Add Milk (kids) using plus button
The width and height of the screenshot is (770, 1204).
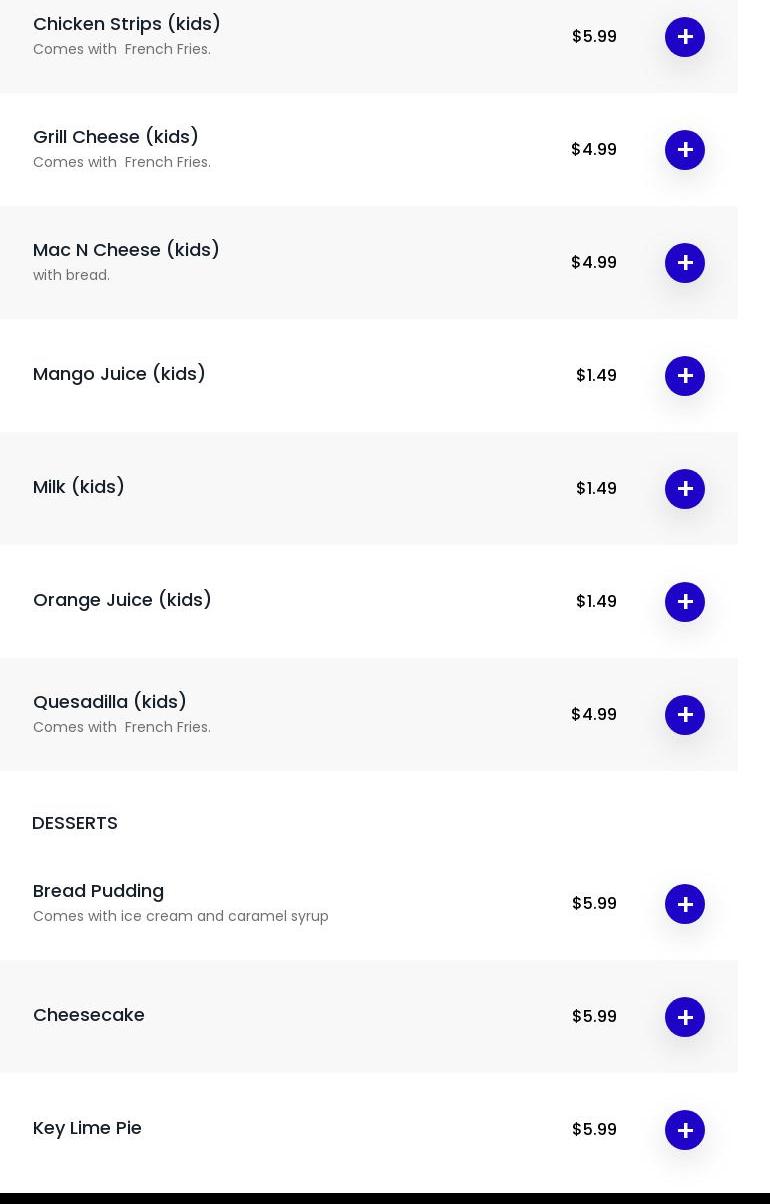coord(685,489)
